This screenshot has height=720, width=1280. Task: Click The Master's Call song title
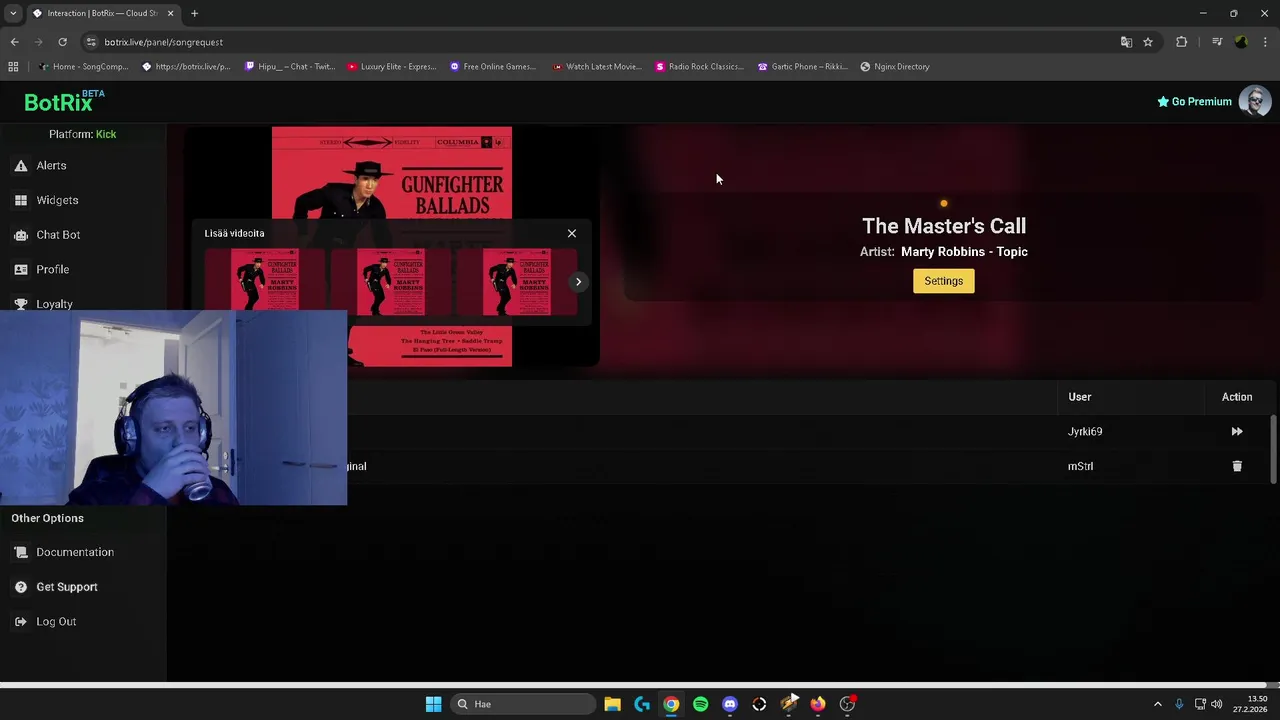point(944,226)
